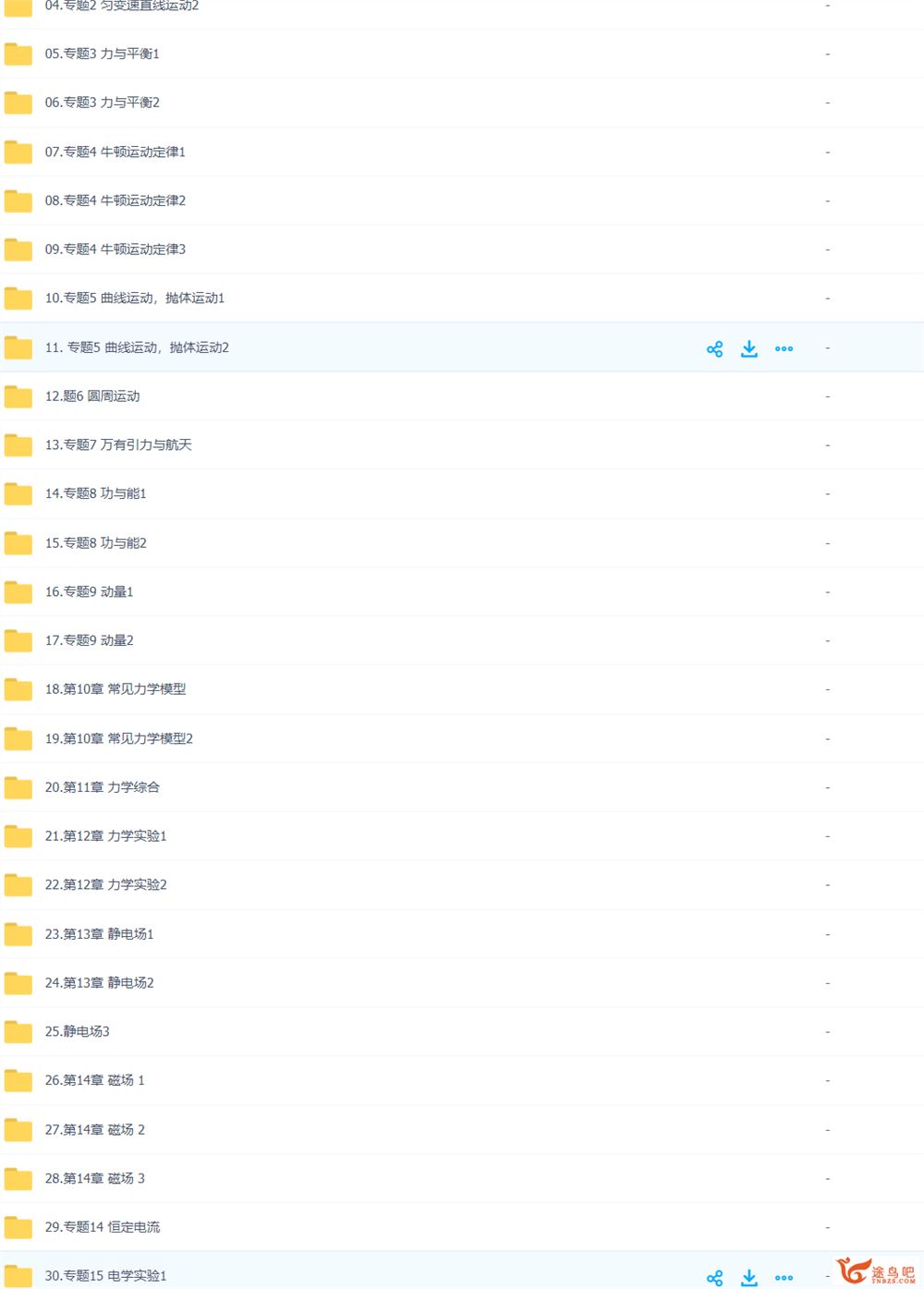Open folder name 30.专题15 电学实验1

point(106,1276)
